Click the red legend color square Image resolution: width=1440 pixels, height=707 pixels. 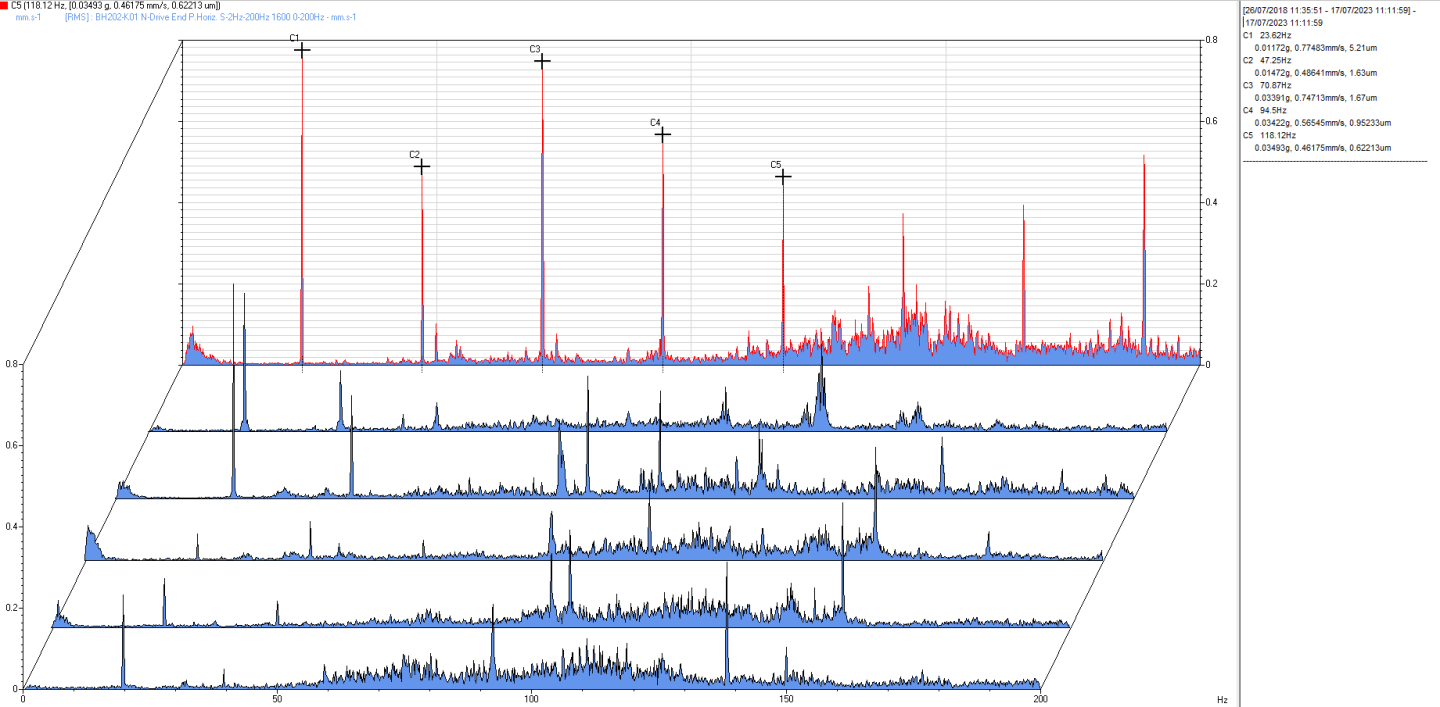[4, 5]
